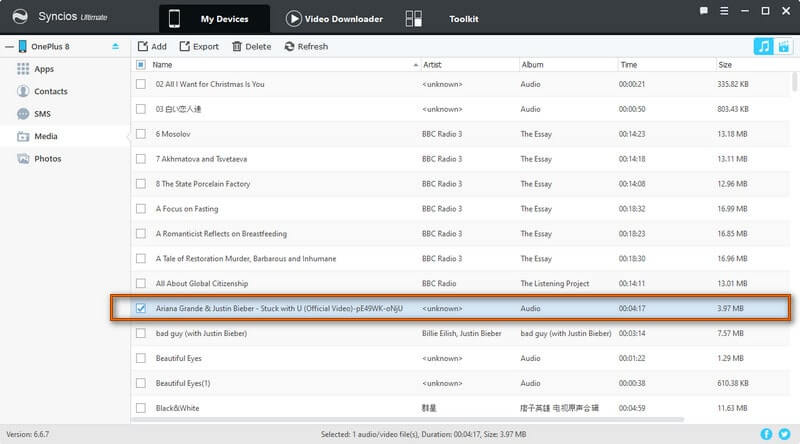Click The Listening Project album cell

click(x=555, y=284)
